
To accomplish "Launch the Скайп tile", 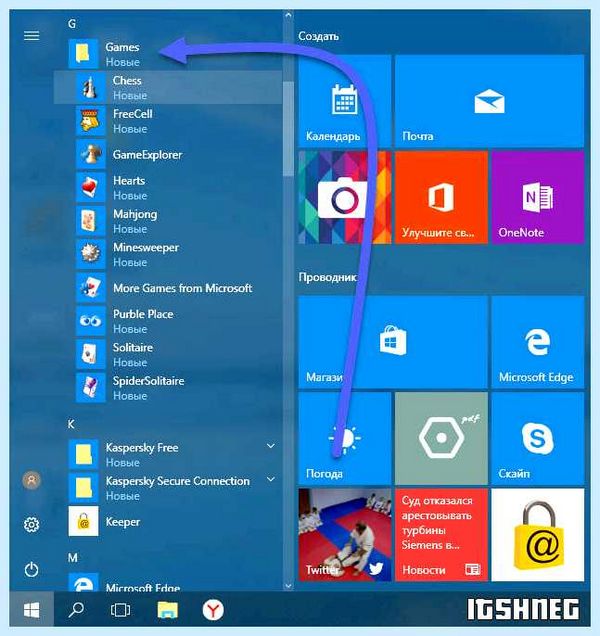I will coord(538,438).
